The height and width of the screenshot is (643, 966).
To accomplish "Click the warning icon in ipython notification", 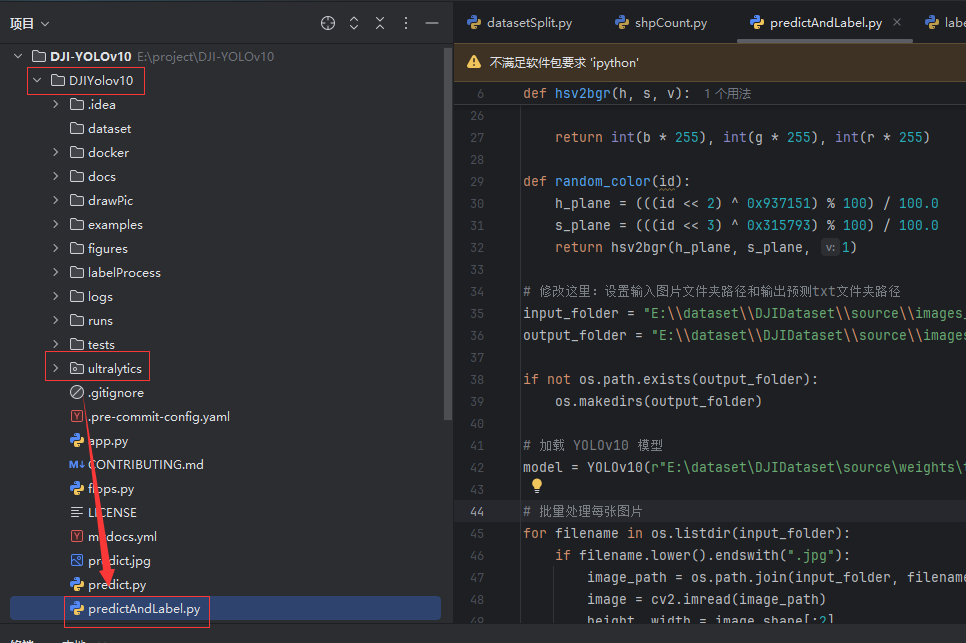I will click(474, 62).
